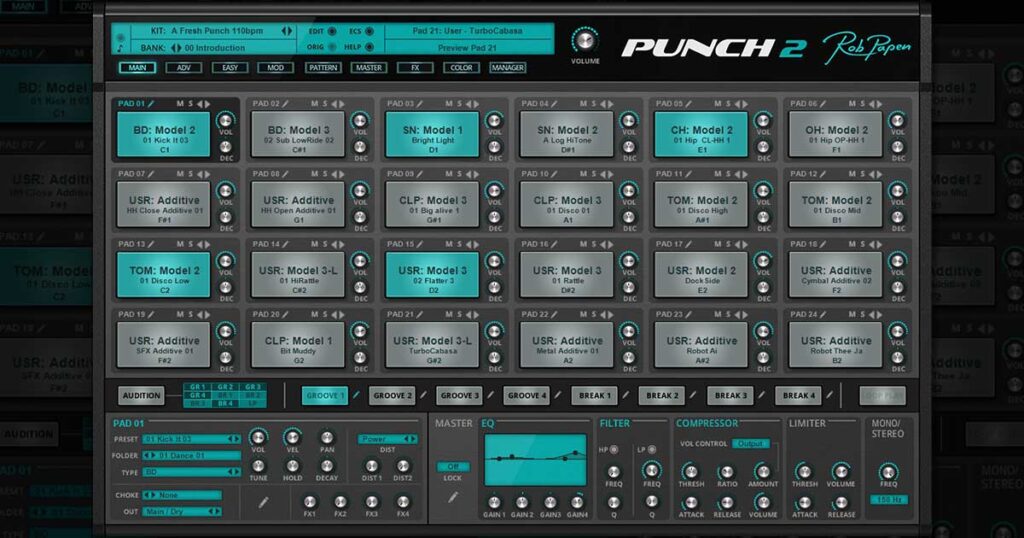Trigger the USR: Model 3-L TurboCabasa pad

point(432,345)
